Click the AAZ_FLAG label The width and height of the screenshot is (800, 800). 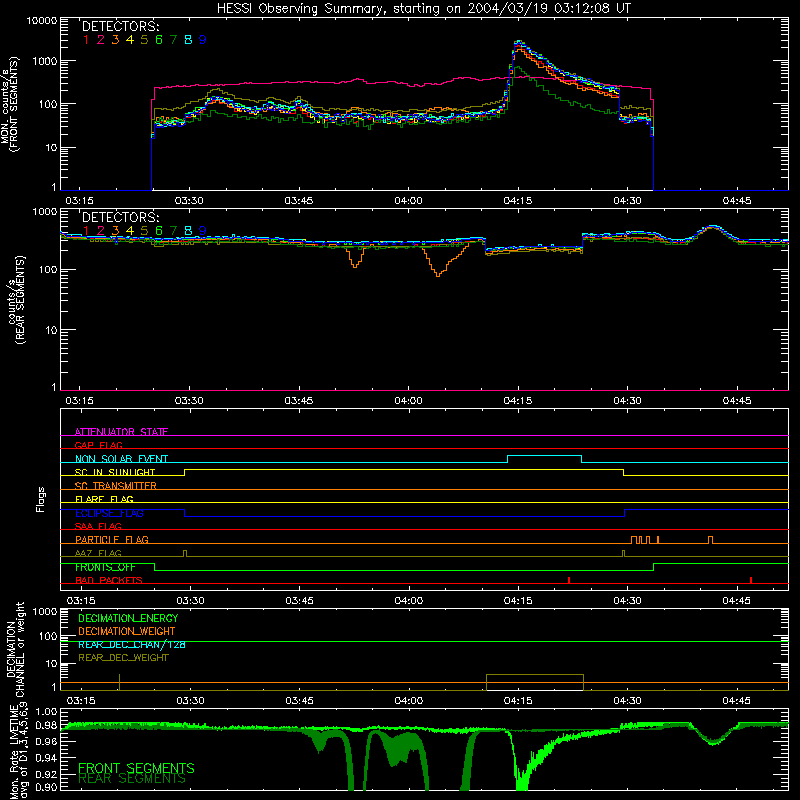pos(98,553)
